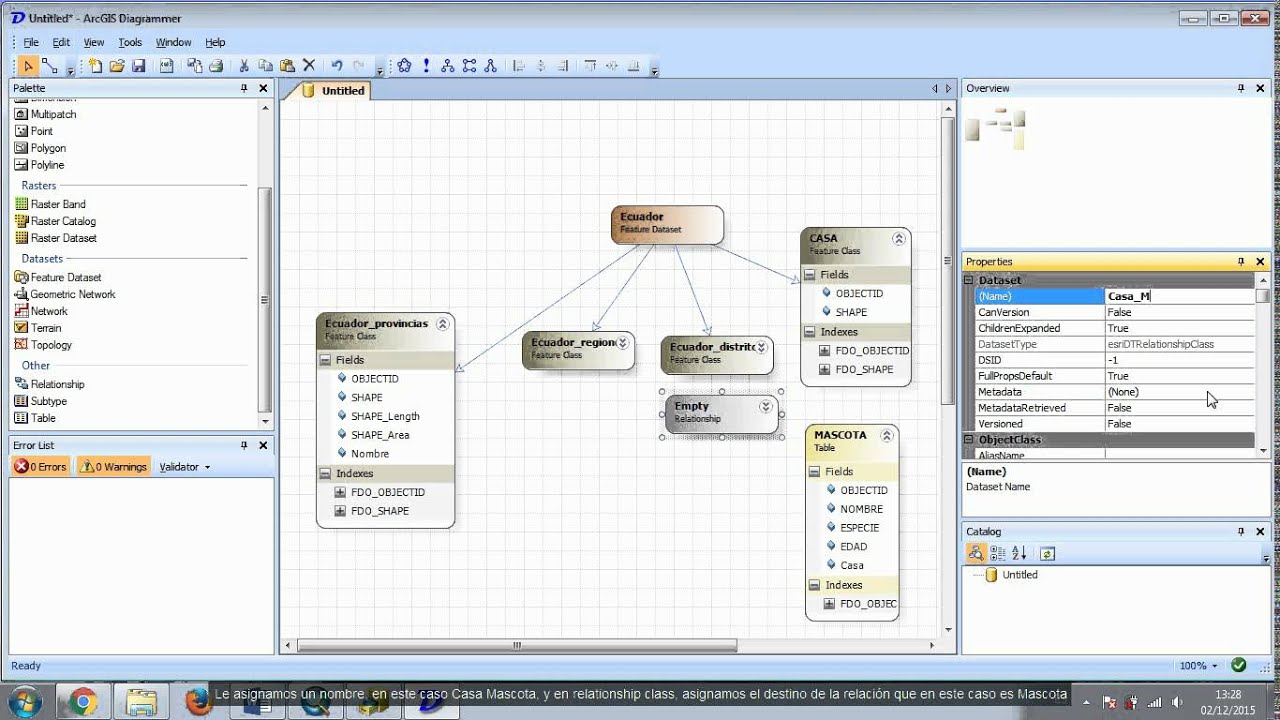Screen dimensions: 1280x720
Task: Select the pointer tool in toolbar
Action: [28, 66]
